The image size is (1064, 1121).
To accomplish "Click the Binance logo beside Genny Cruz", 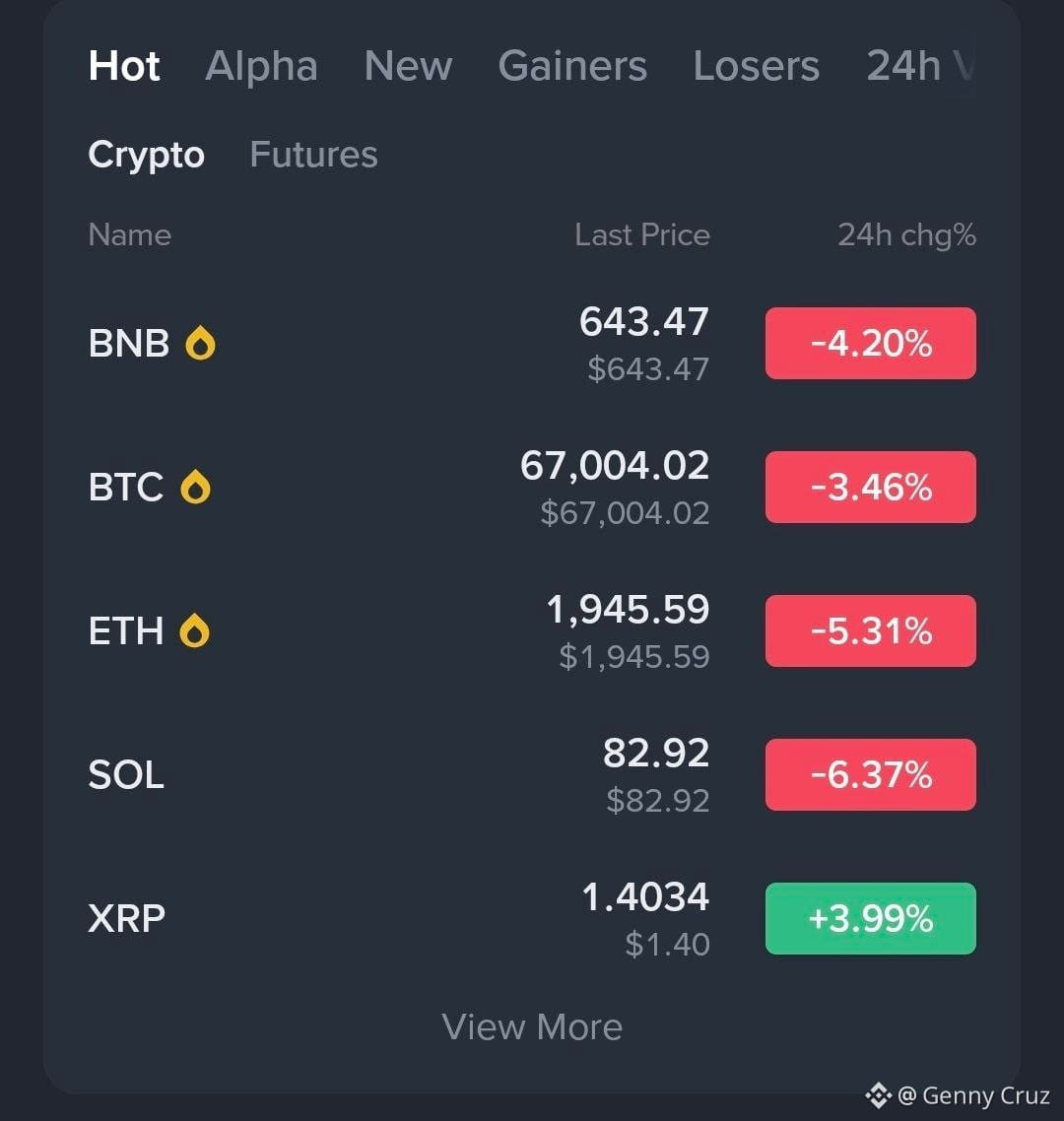I will 878,1094.
